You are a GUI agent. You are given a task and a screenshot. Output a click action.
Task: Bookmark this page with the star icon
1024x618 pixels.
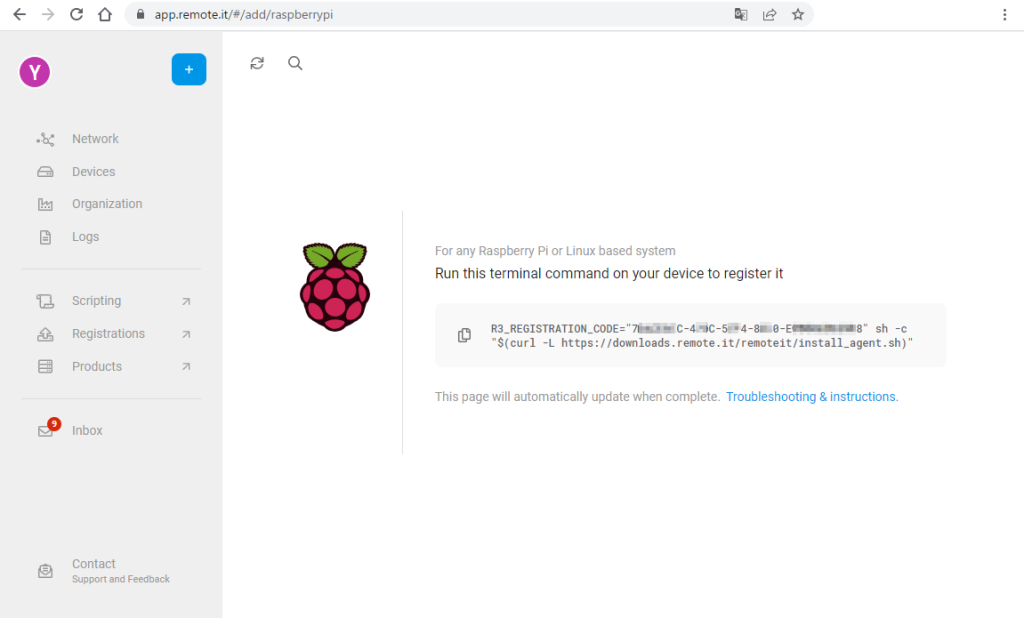tap(798, 15)
